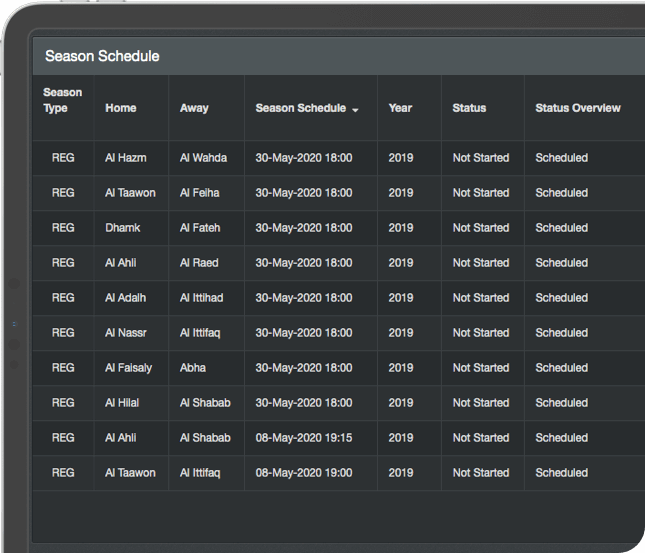Screen dimensions: 645x553
Task: Click Not Started in the Al Faisaly row
Action: coord(481,367)
